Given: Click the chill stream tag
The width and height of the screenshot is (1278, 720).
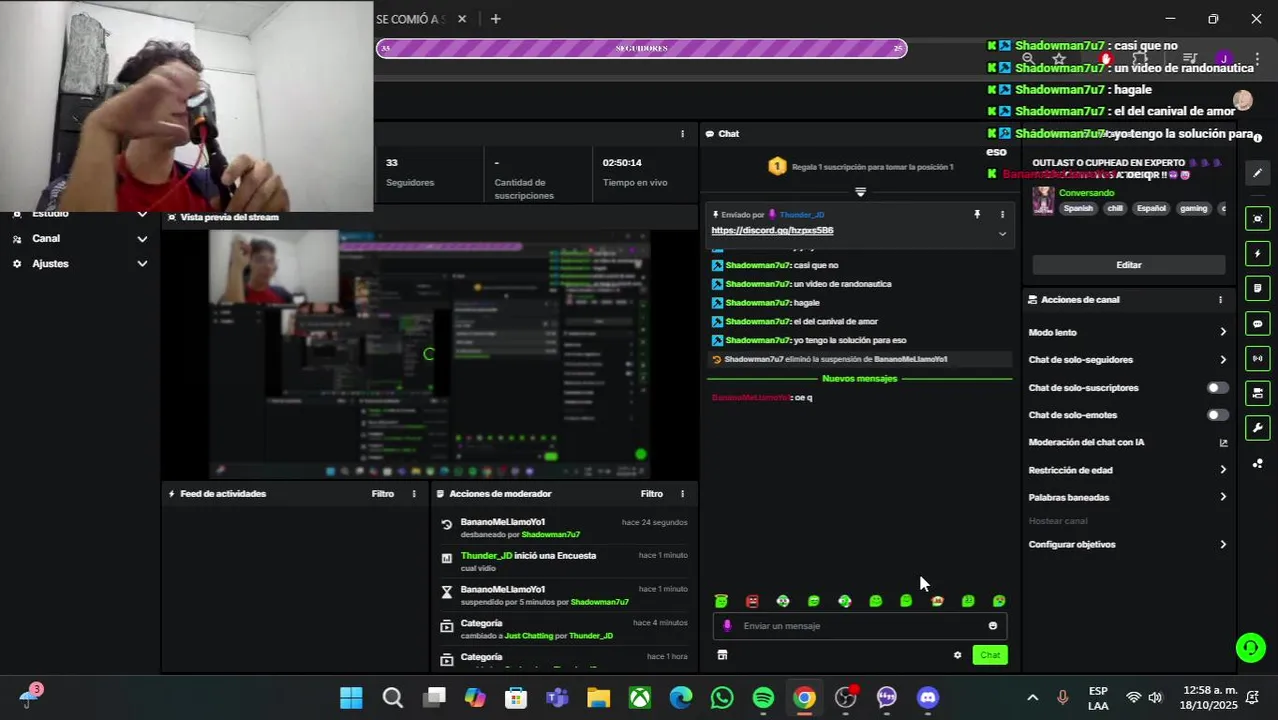Looking at the screenshot, I should 1114,209.
